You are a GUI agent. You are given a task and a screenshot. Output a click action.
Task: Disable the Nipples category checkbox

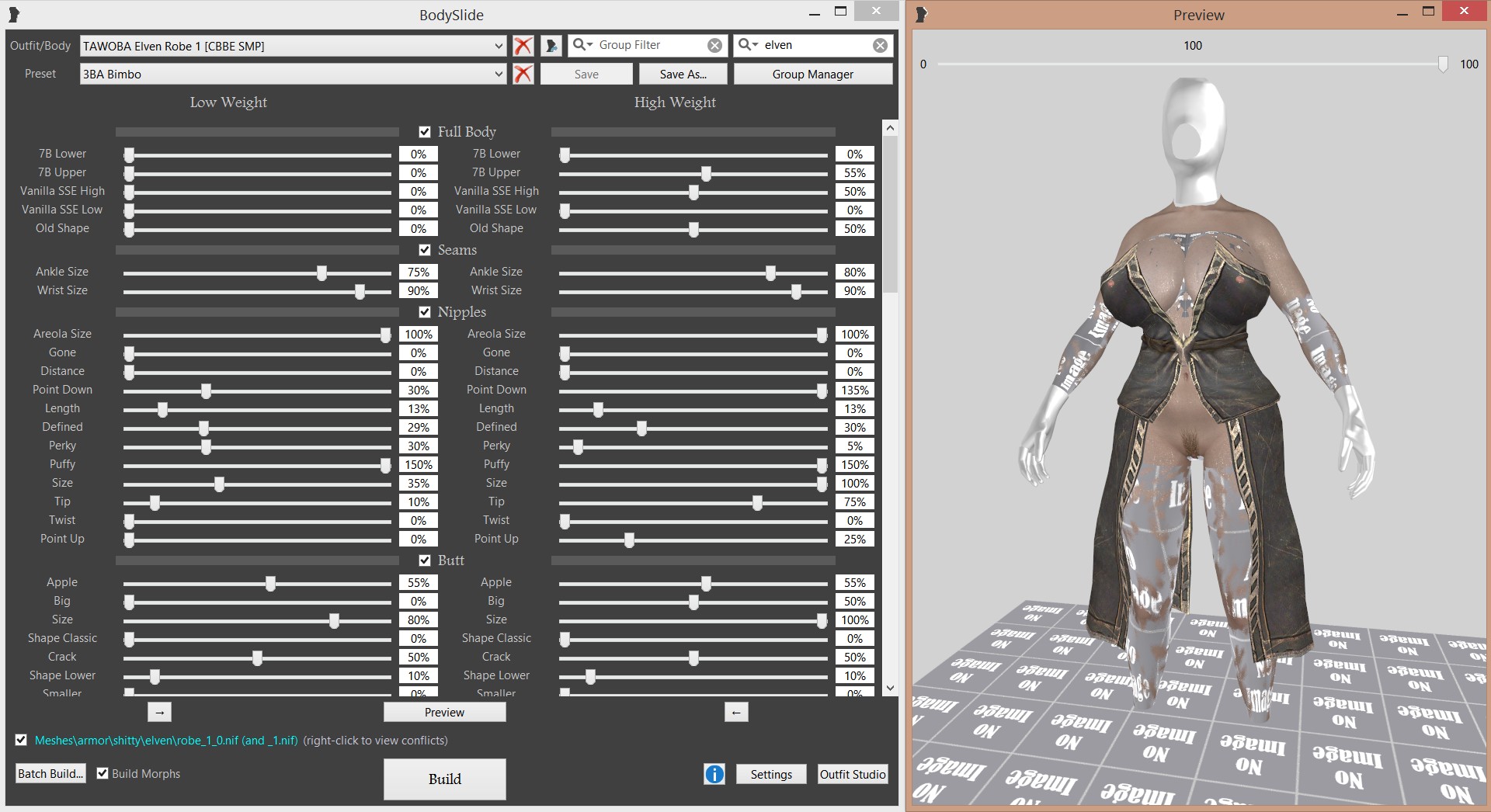pos(425,312)
